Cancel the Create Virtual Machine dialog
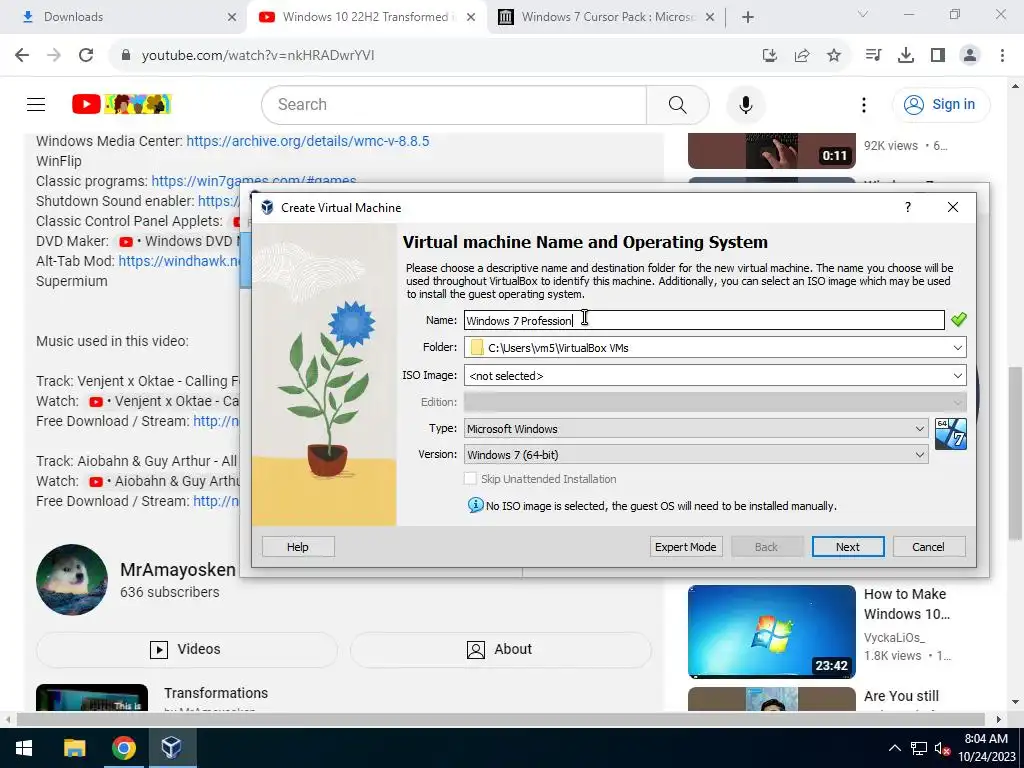 pyautogui.click(x=928, y=547)
